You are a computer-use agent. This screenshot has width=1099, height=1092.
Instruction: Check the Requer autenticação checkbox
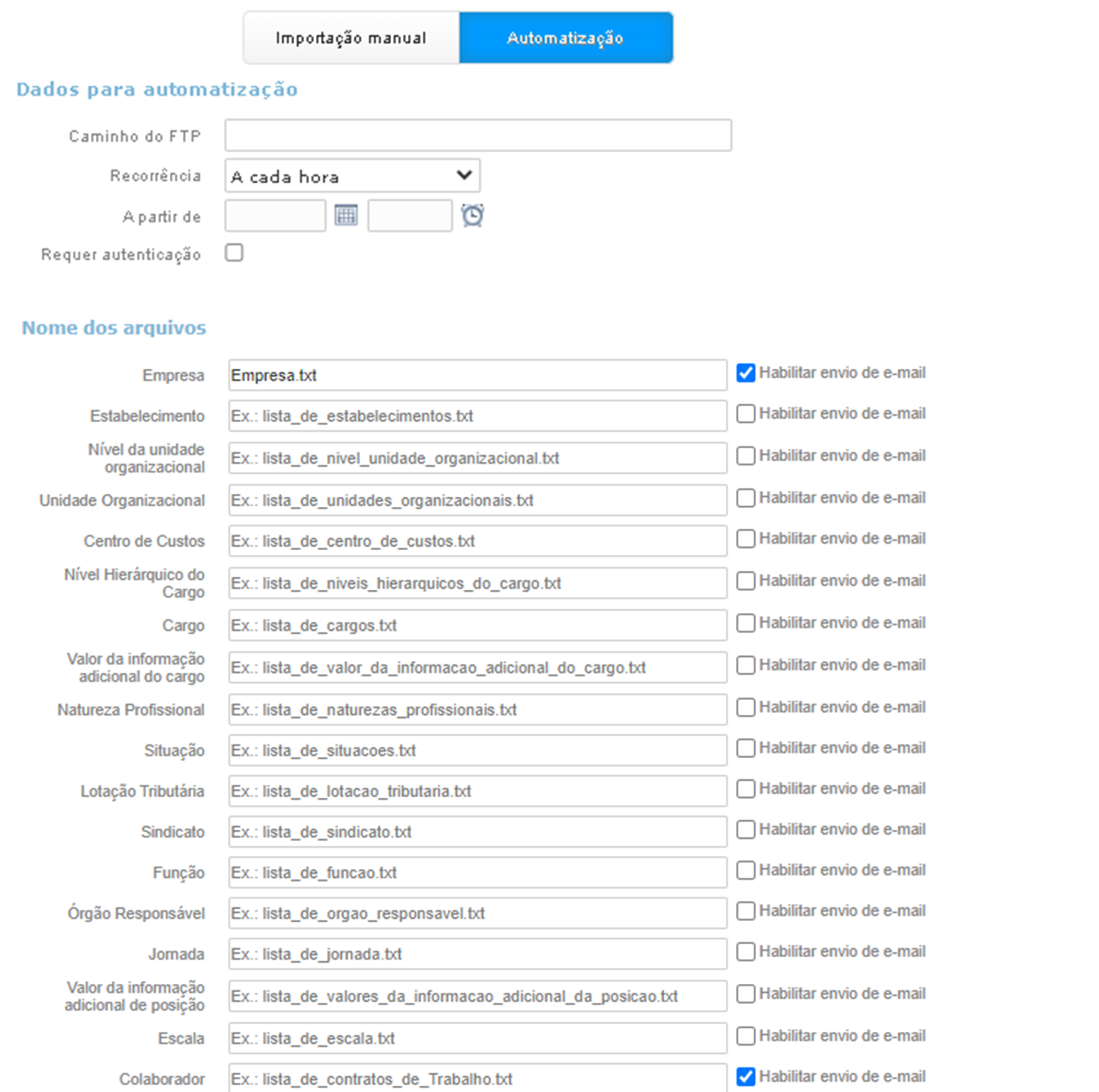coord(234,253)
